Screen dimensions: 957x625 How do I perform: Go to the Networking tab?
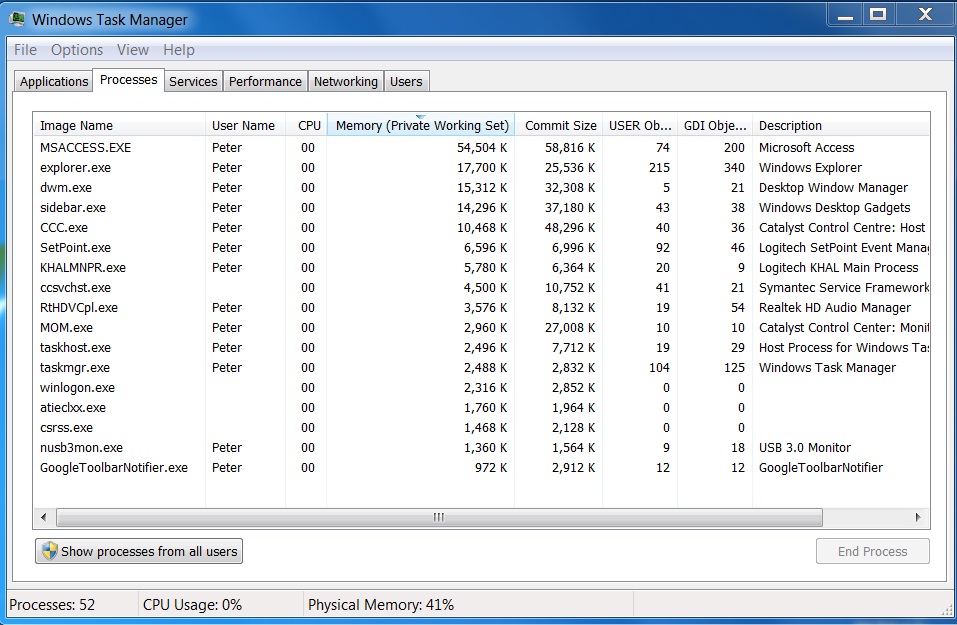pos(345,82)
